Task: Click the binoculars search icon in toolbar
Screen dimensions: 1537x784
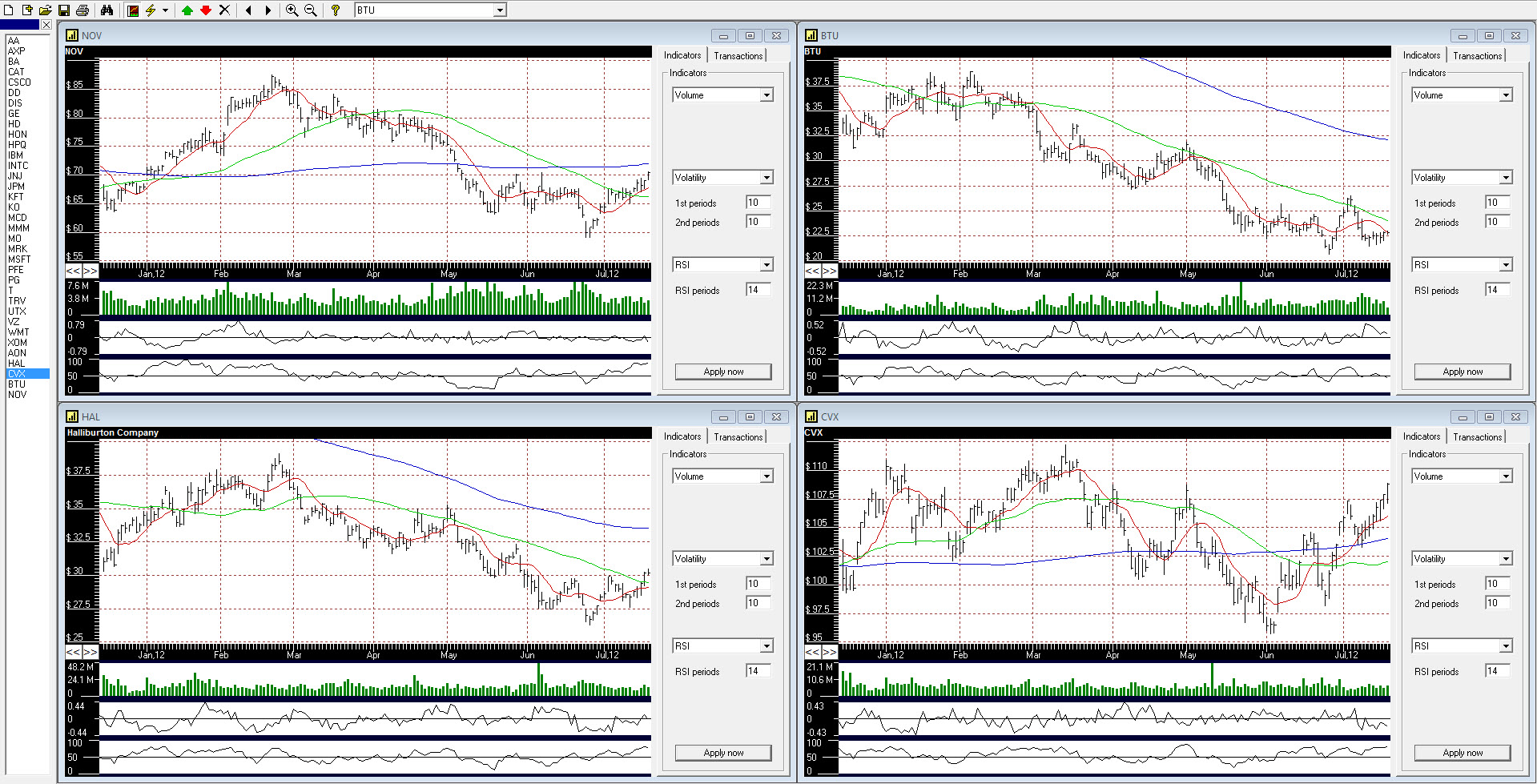Action: [x=107, y=10]
